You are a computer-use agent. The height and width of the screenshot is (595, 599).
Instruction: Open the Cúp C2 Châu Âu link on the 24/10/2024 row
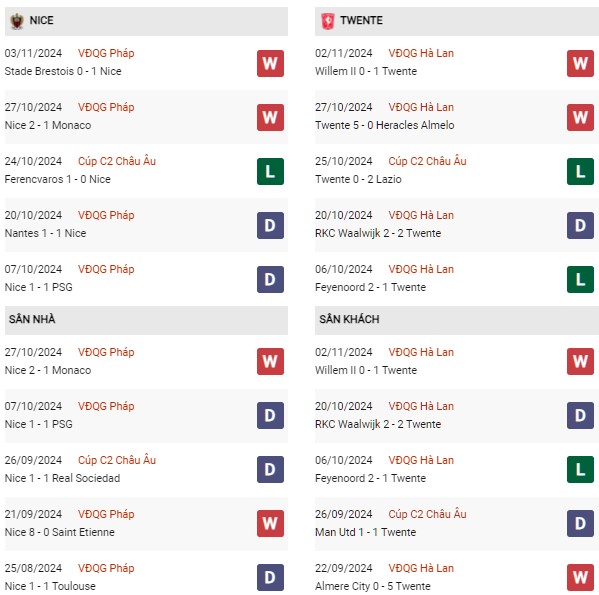pyautogui.click(x=117, y=161)
